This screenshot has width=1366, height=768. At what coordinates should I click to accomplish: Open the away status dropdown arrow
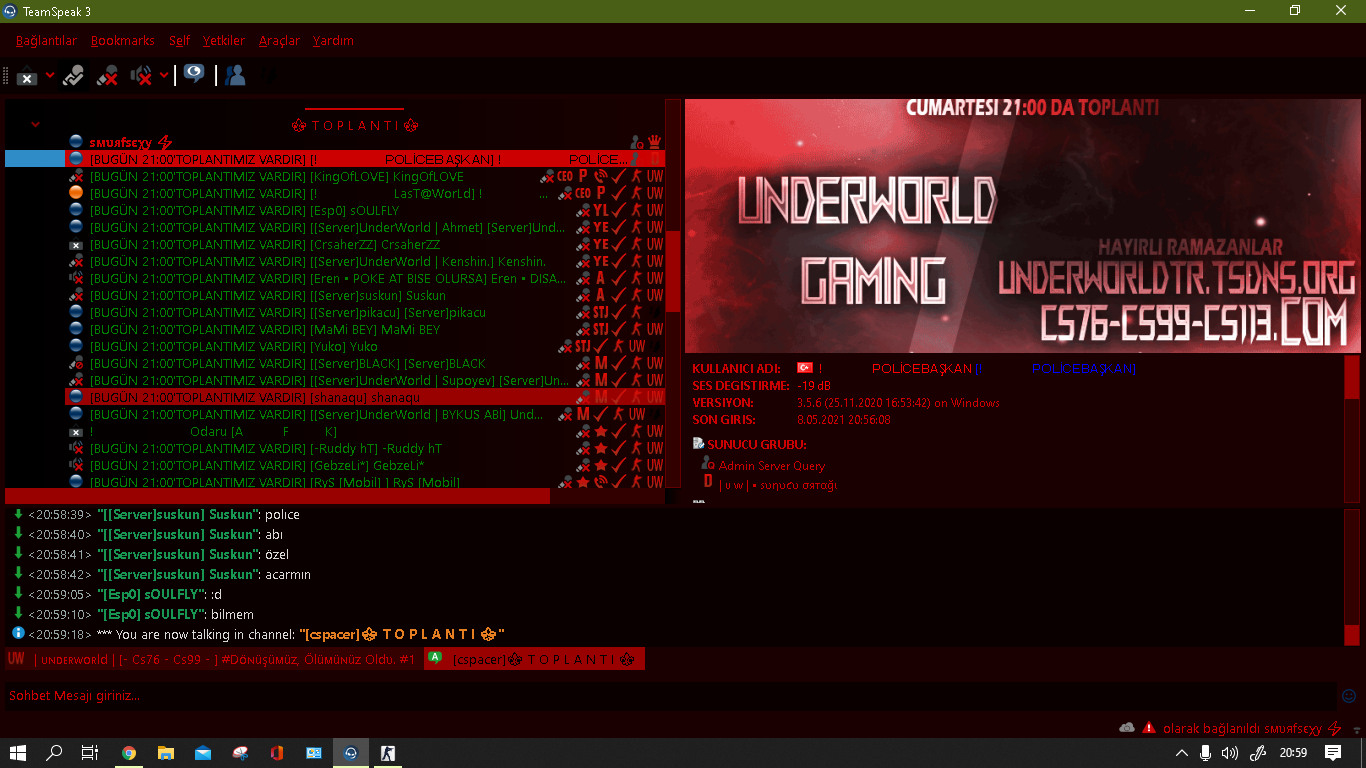pyautogui.click(x=50, y=75)
